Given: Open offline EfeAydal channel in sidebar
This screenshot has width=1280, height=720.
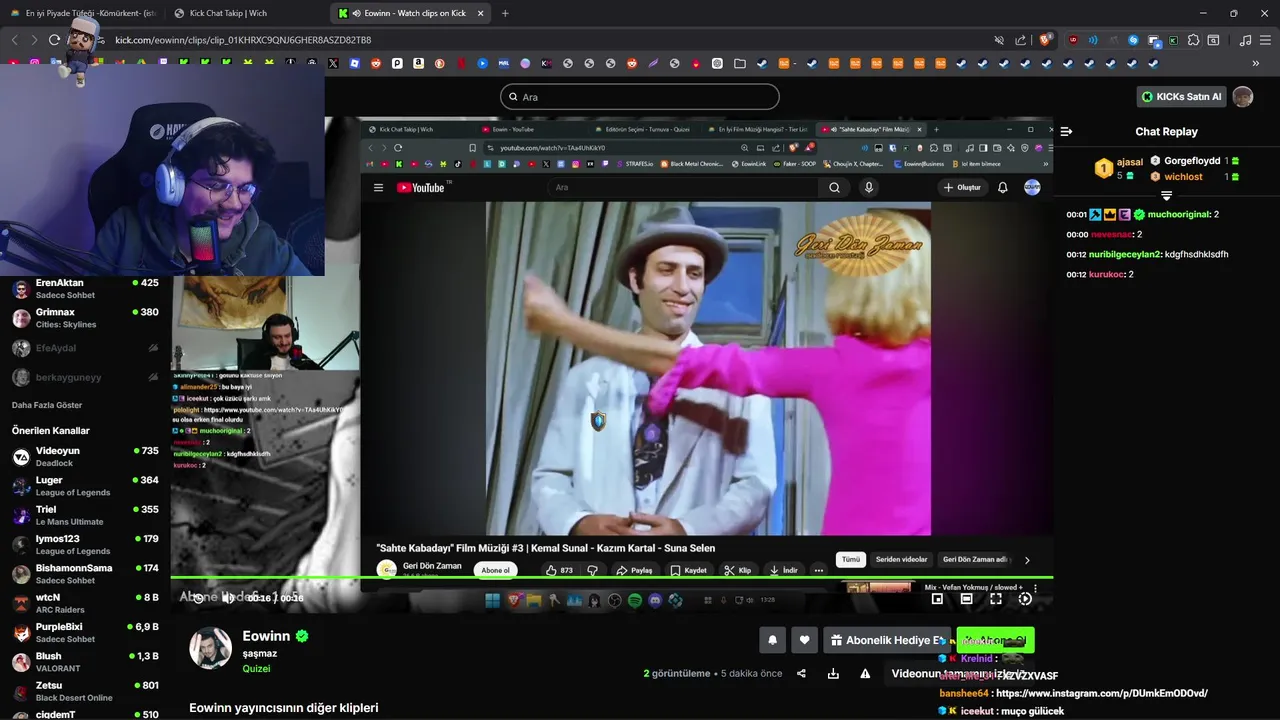Looking at the screenshot, I should pyautogui.click(x=85, y=348).
